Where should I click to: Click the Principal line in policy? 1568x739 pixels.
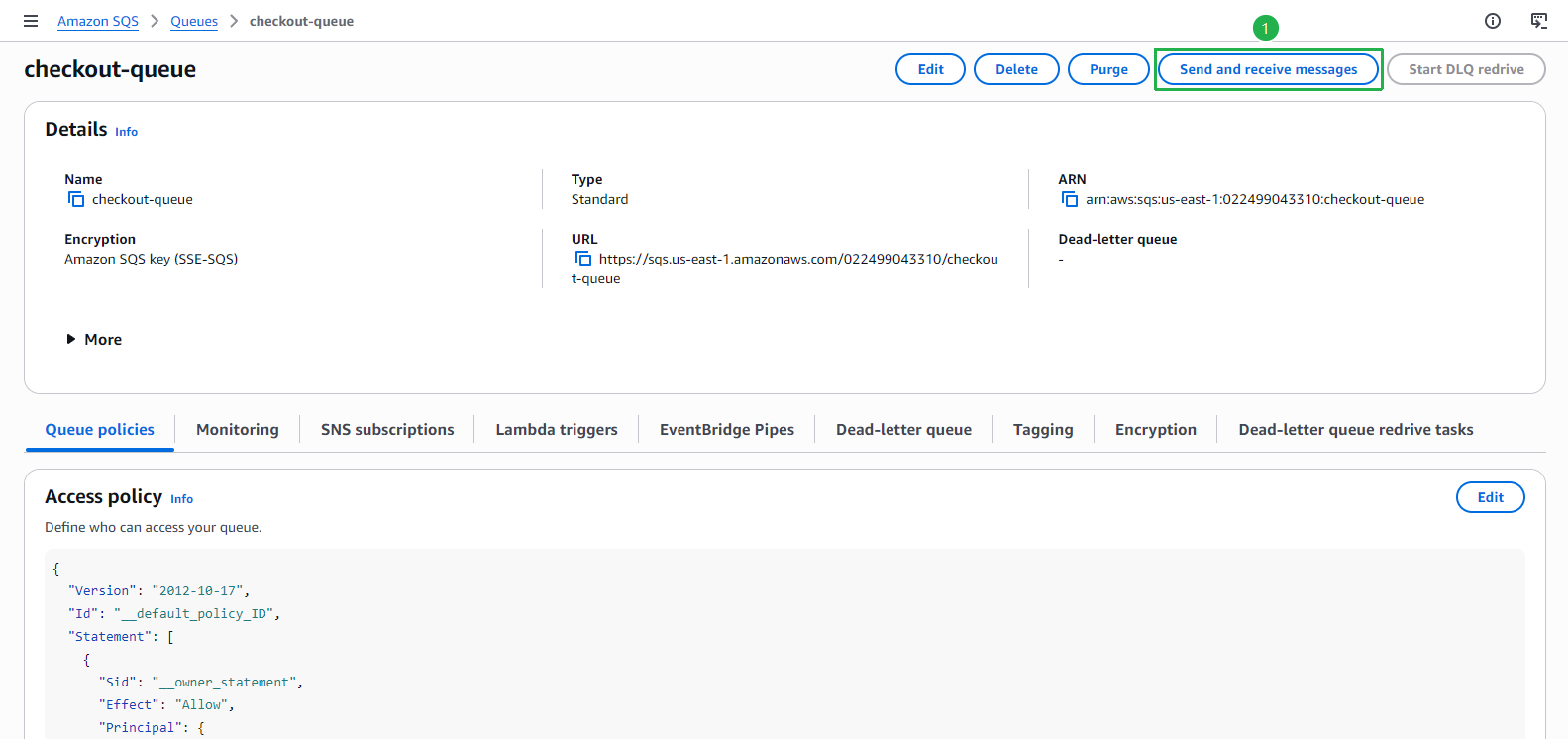152,728
